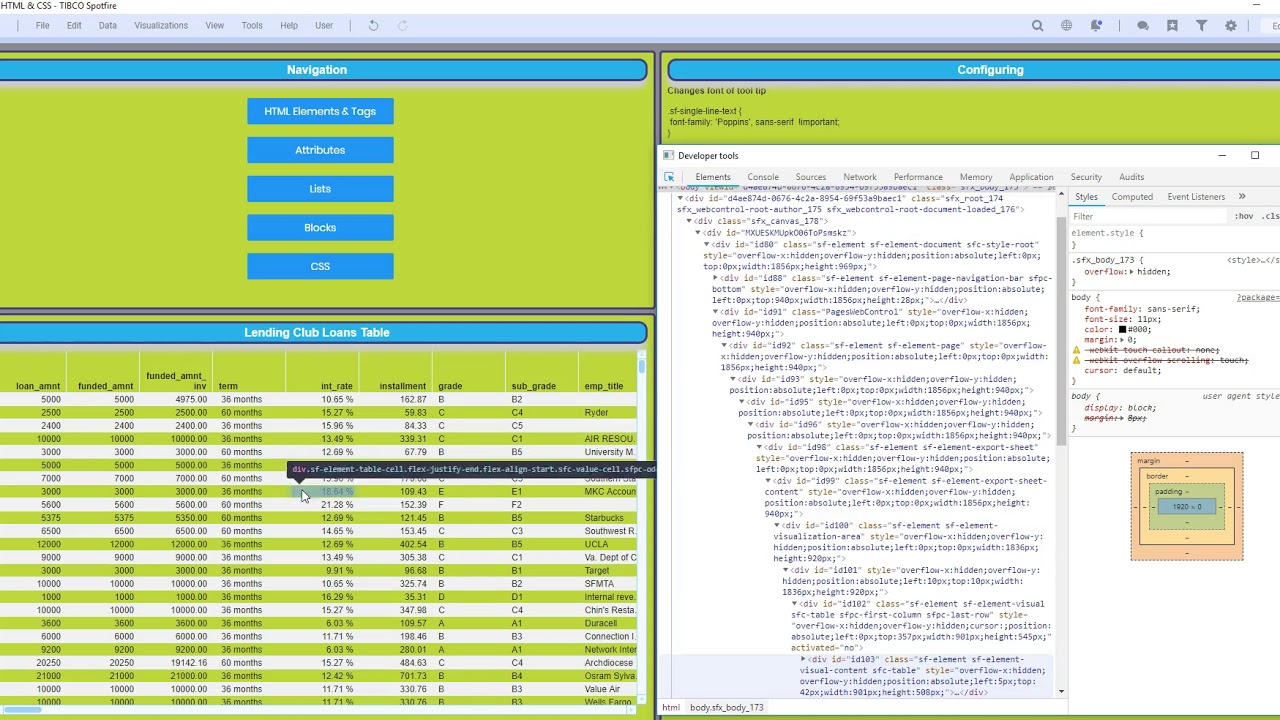
Task: Switch to the Sources tab
Action: click(811, 177)
